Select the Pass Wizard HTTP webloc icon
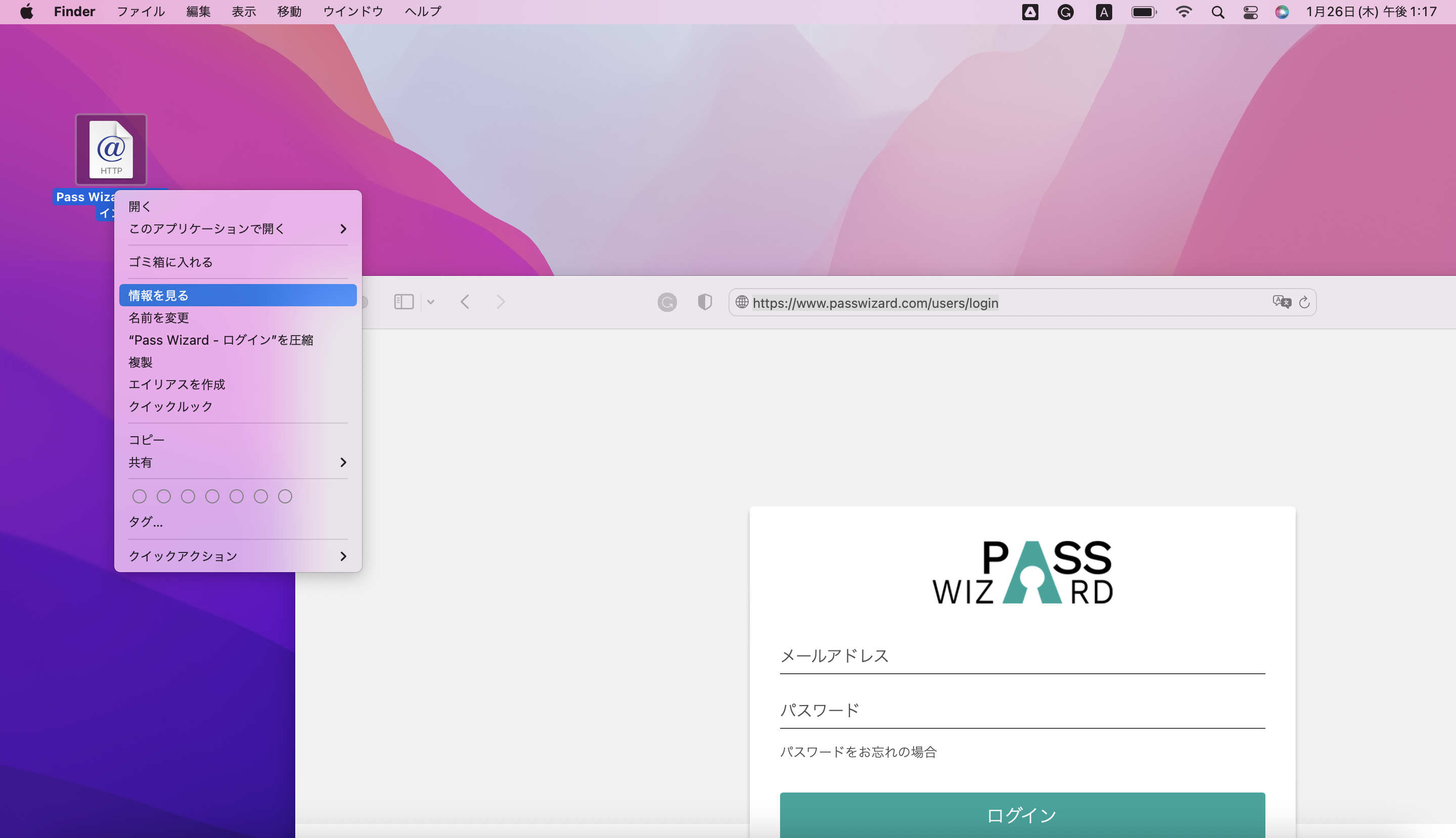1456x838 pixels. coord(111,150)
